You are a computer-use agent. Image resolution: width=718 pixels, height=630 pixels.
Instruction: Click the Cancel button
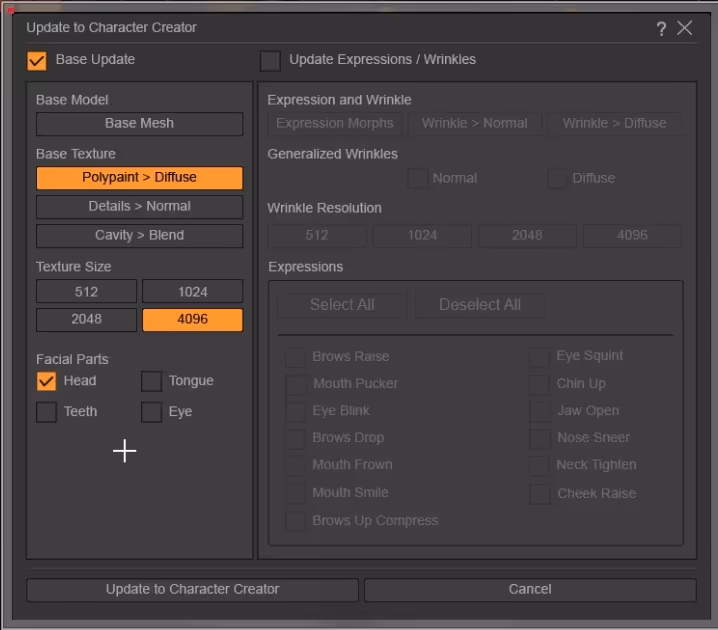[530, 589]
